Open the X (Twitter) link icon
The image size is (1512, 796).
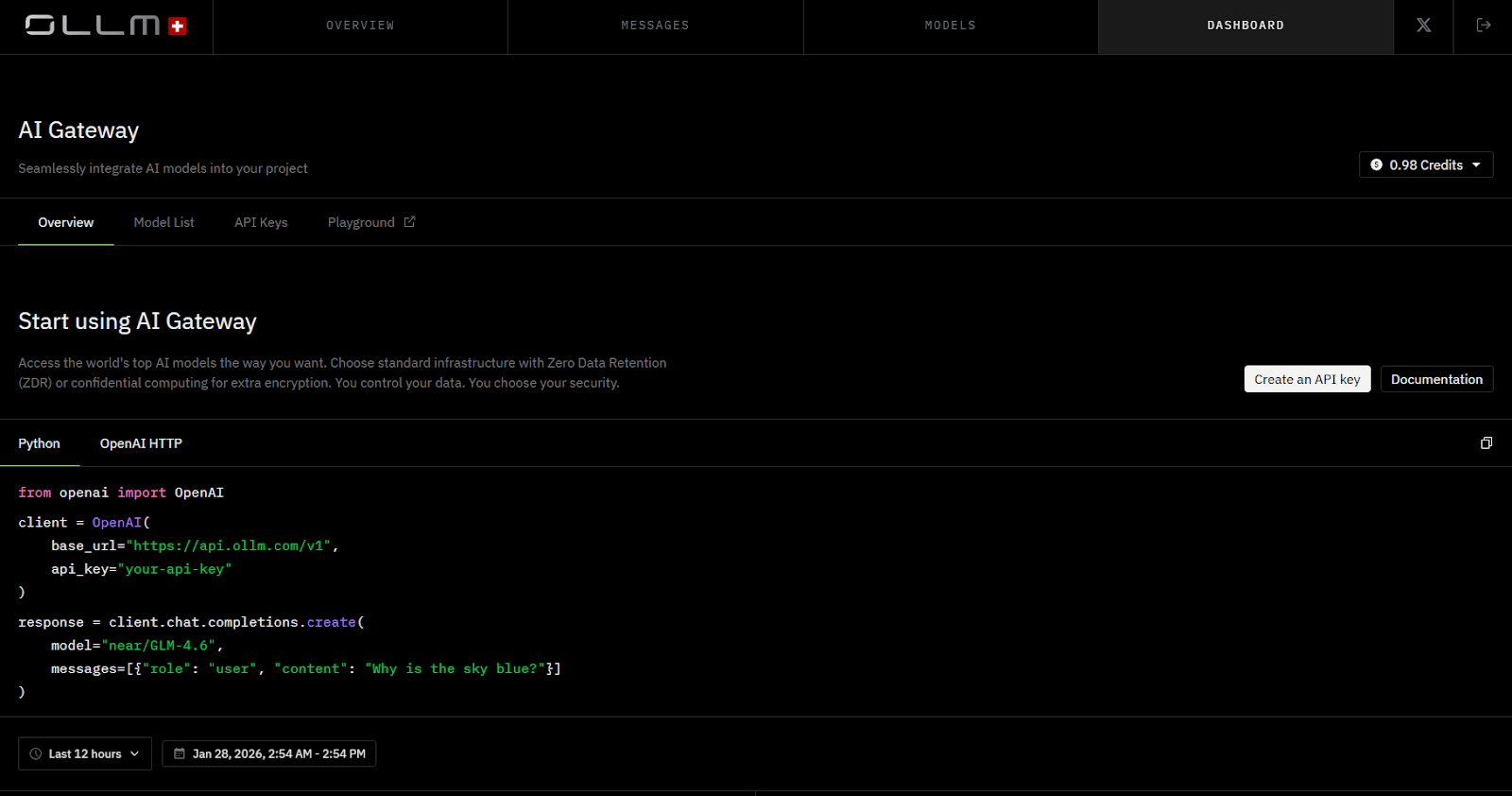[1423, 26]
